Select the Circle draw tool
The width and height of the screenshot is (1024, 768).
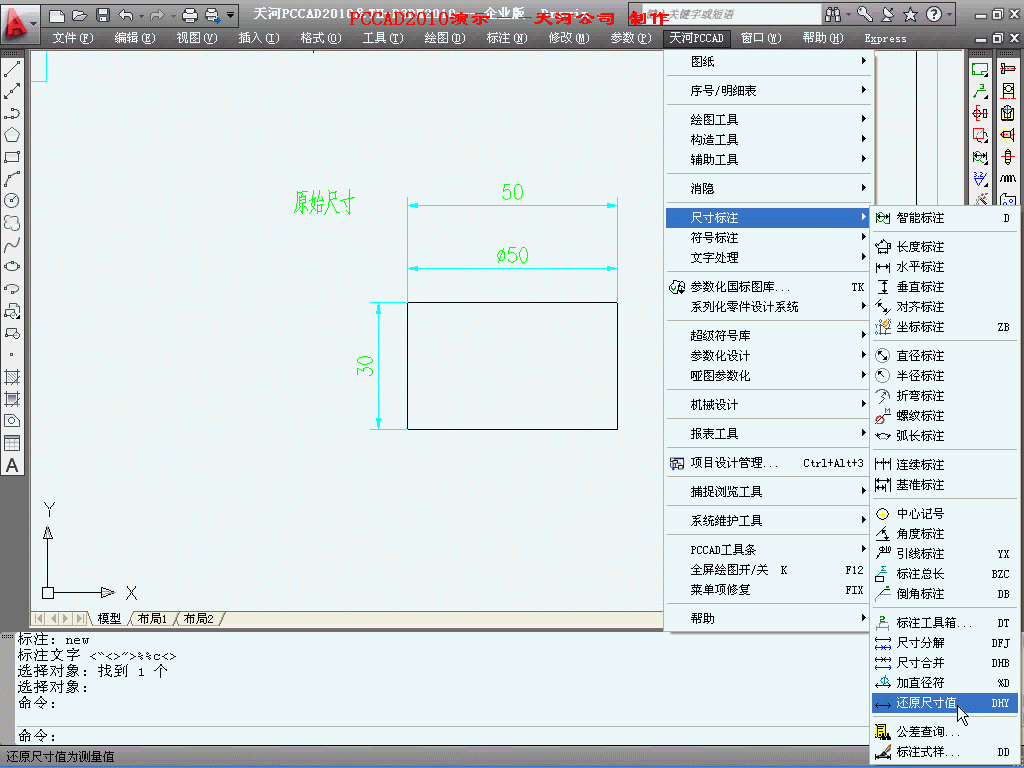(x=12, y=200)
